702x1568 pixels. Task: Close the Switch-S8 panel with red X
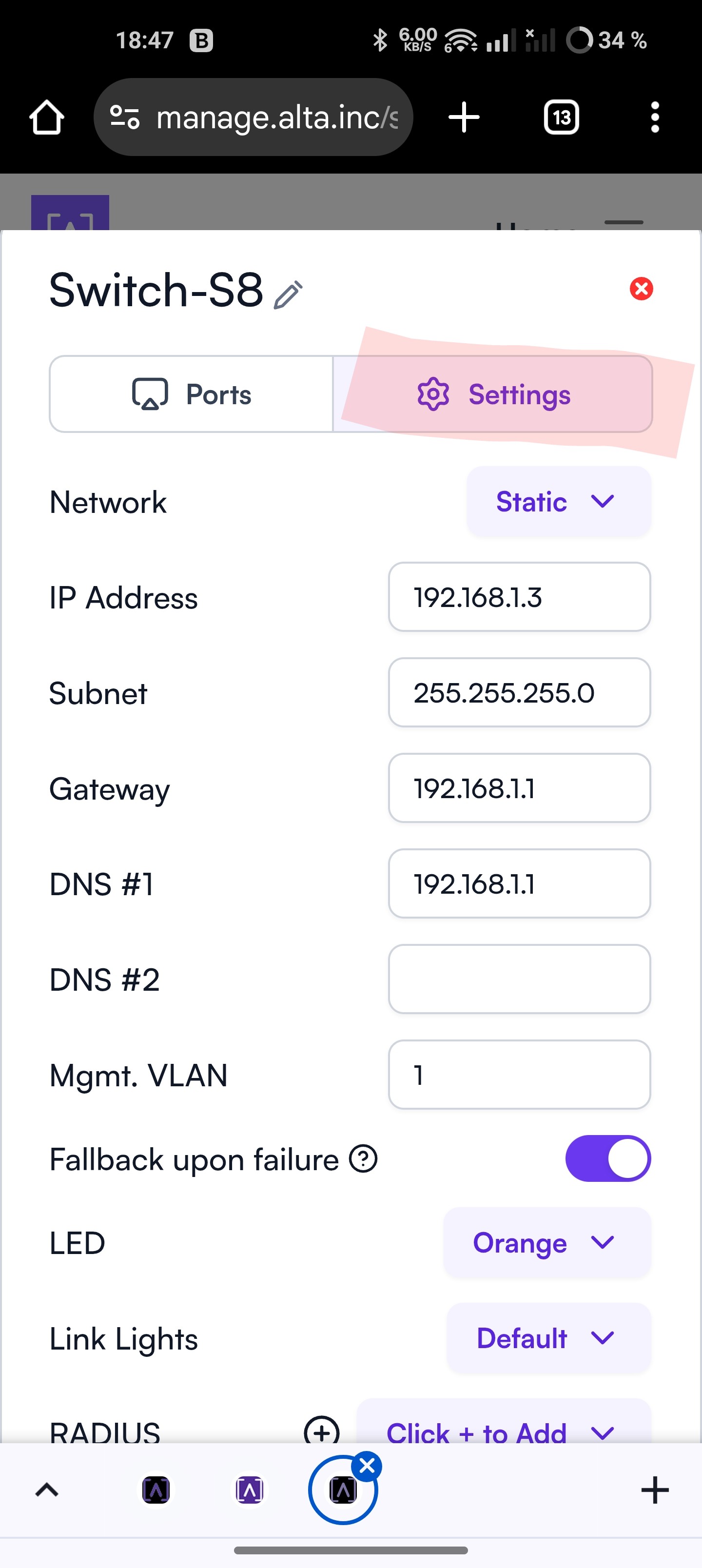coord(641,289)
